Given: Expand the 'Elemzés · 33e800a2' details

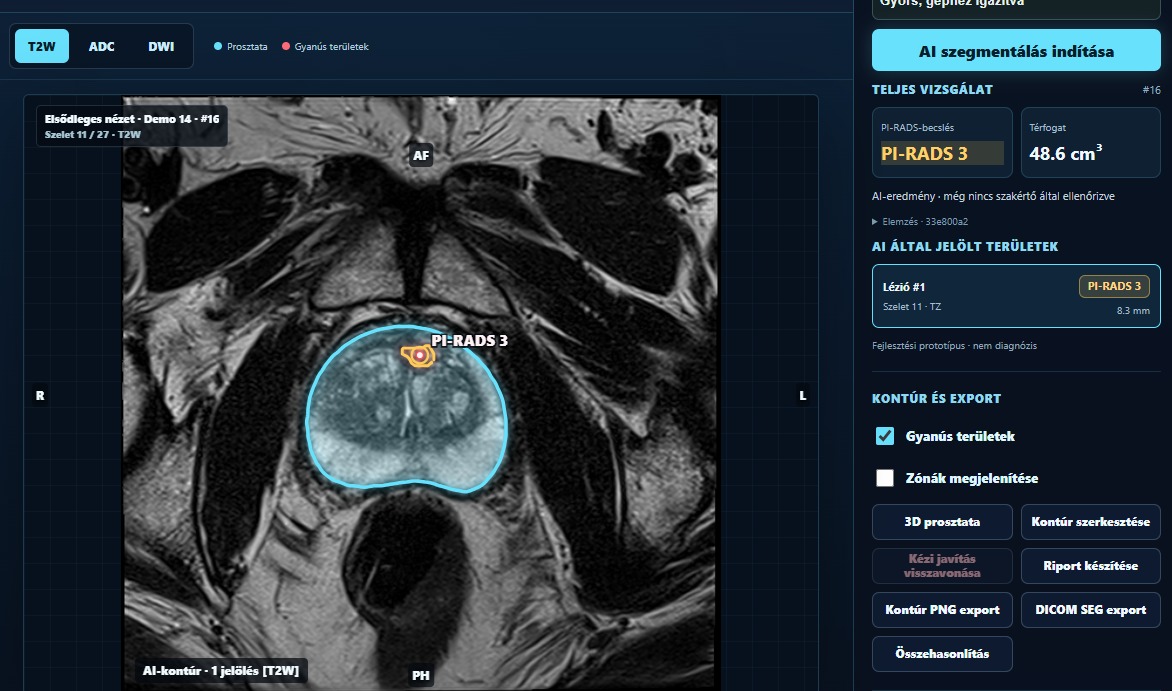Looking at the screenshot, I should pos(920,221).
